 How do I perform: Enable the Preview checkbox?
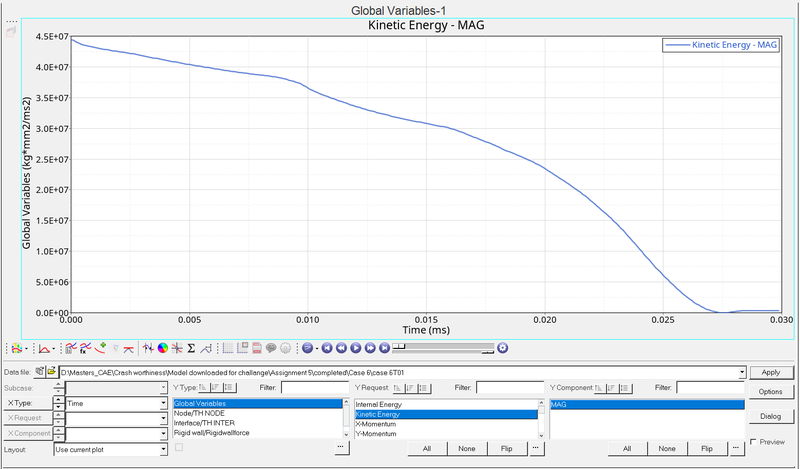[753, 441]
